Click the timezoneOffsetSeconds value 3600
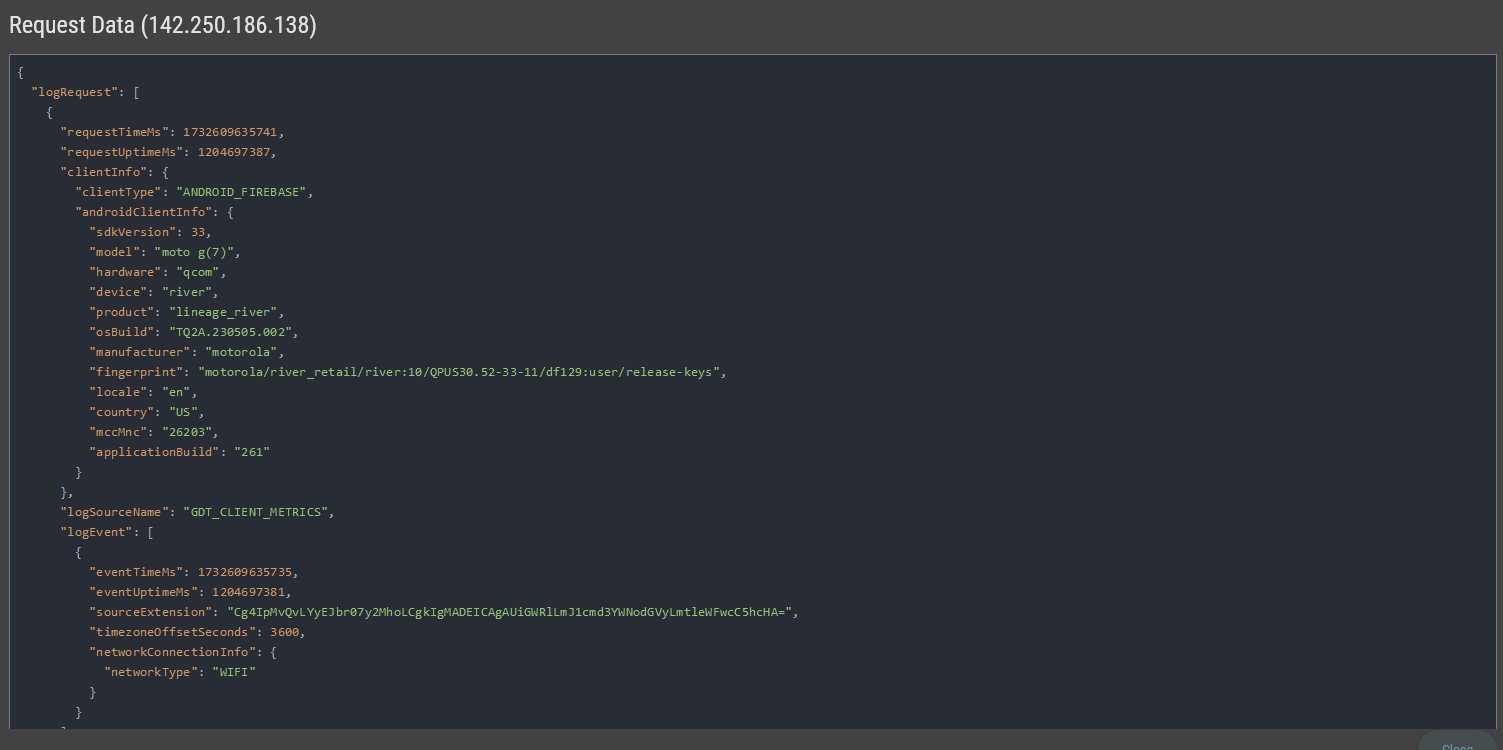Viewport: 1503px width, 750px height. pyautogui.click(x=285, y=632)
